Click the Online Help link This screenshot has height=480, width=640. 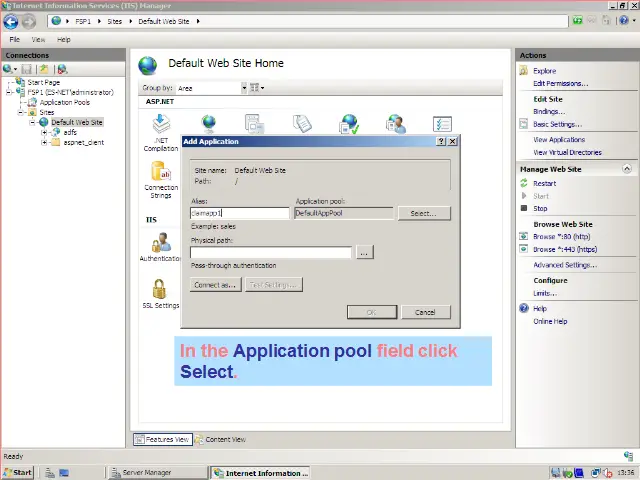tap(550, 321)
